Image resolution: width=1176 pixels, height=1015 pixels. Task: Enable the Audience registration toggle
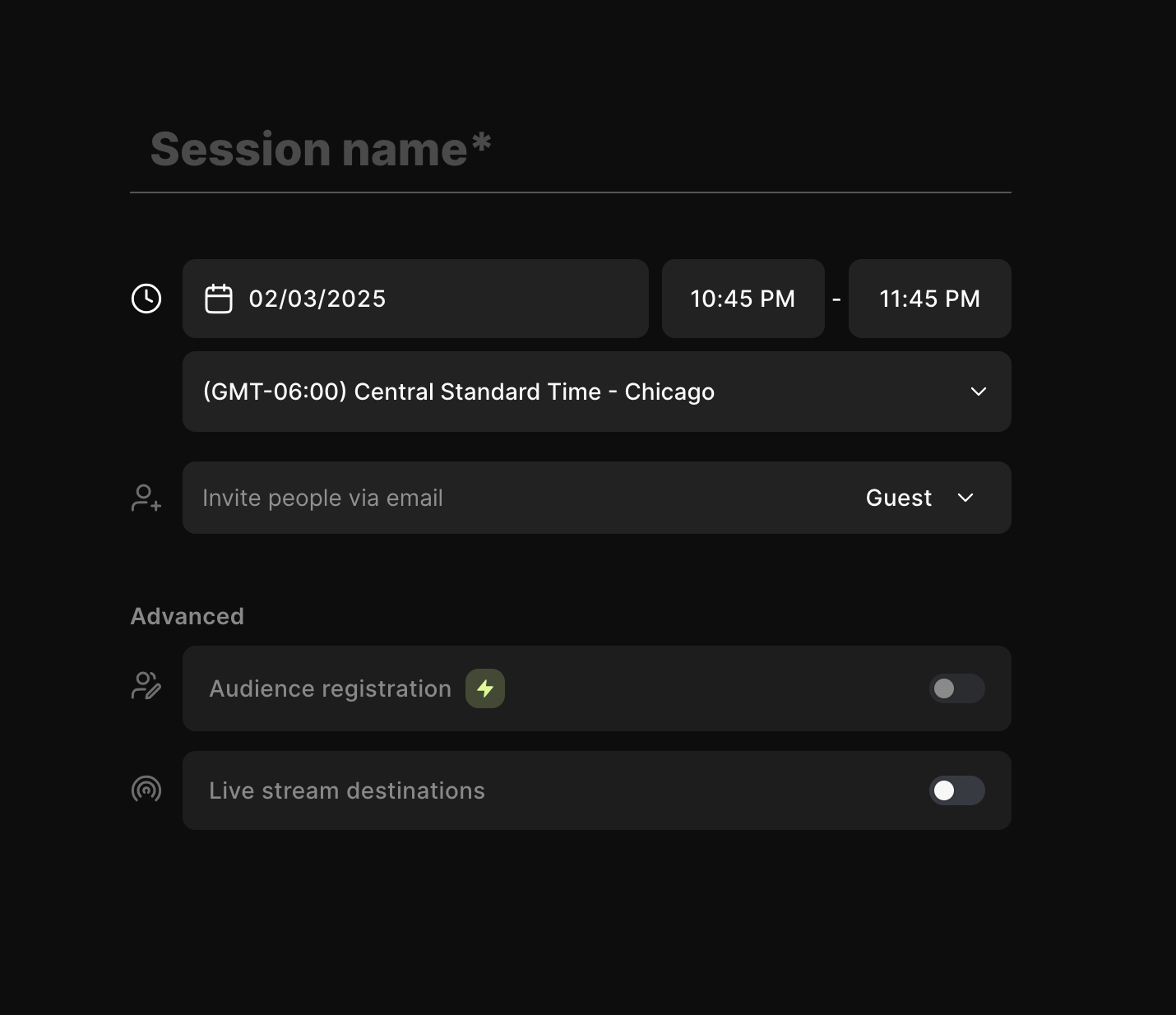(957, 688)
